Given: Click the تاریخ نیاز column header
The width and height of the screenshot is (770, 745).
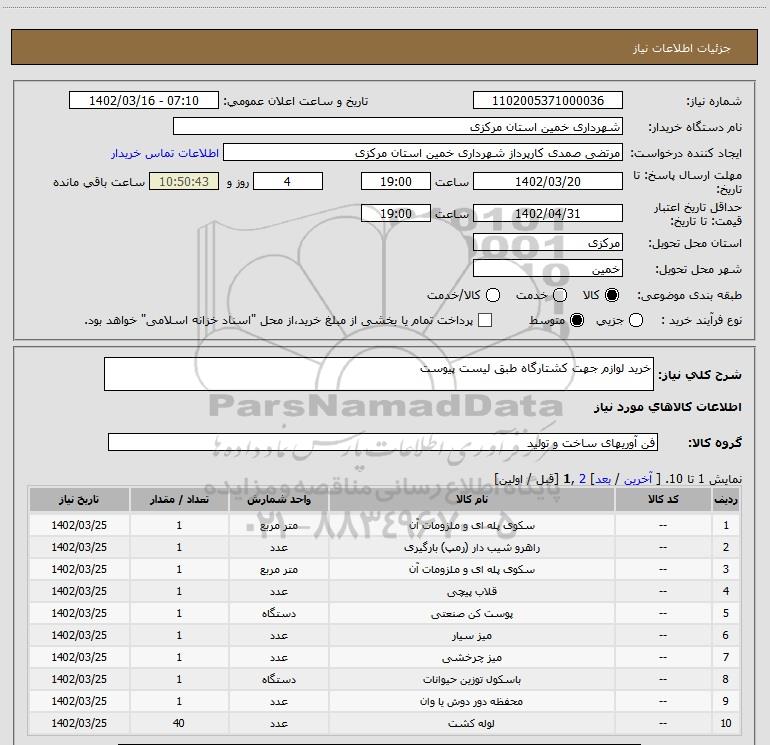Looking at the screenshot, I should [x=79, y=499].
